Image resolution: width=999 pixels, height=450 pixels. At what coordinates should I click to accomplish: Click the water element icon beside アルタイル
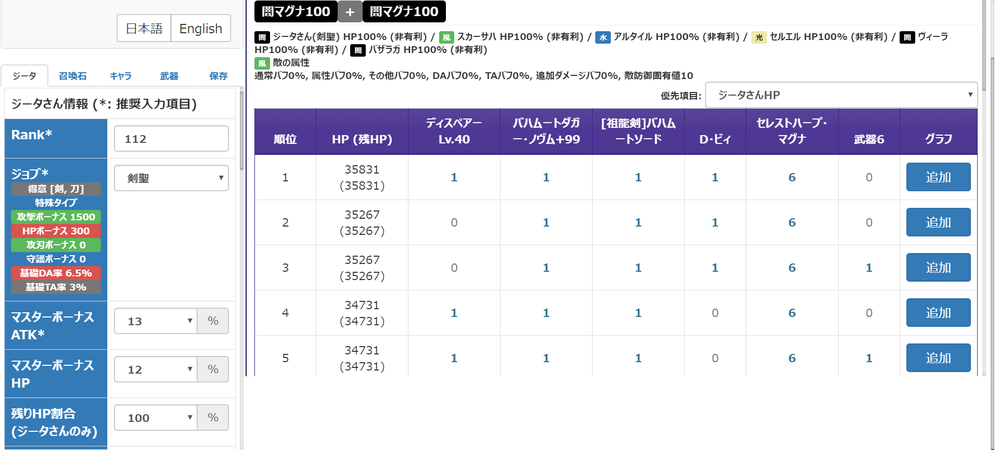pyautogui.click(x=602, y=37)
